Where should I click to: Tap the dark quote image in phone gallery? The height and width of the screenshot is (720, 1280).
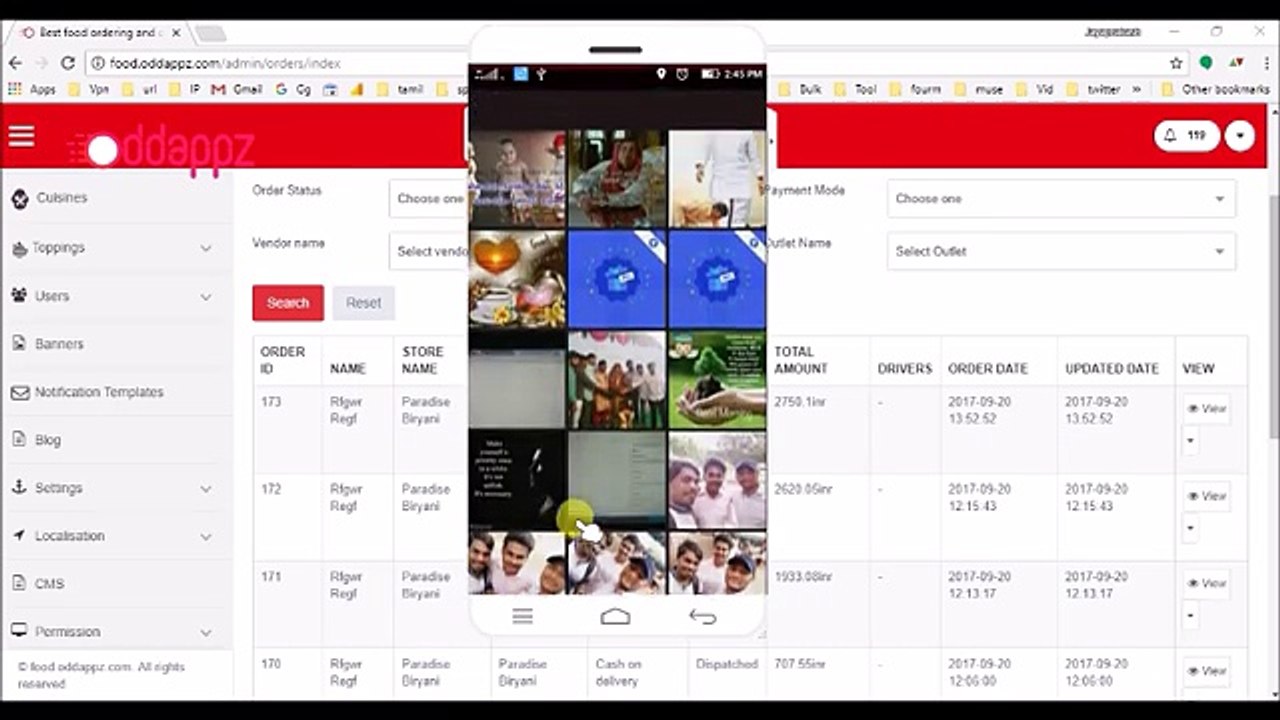(x=517, y=480)
